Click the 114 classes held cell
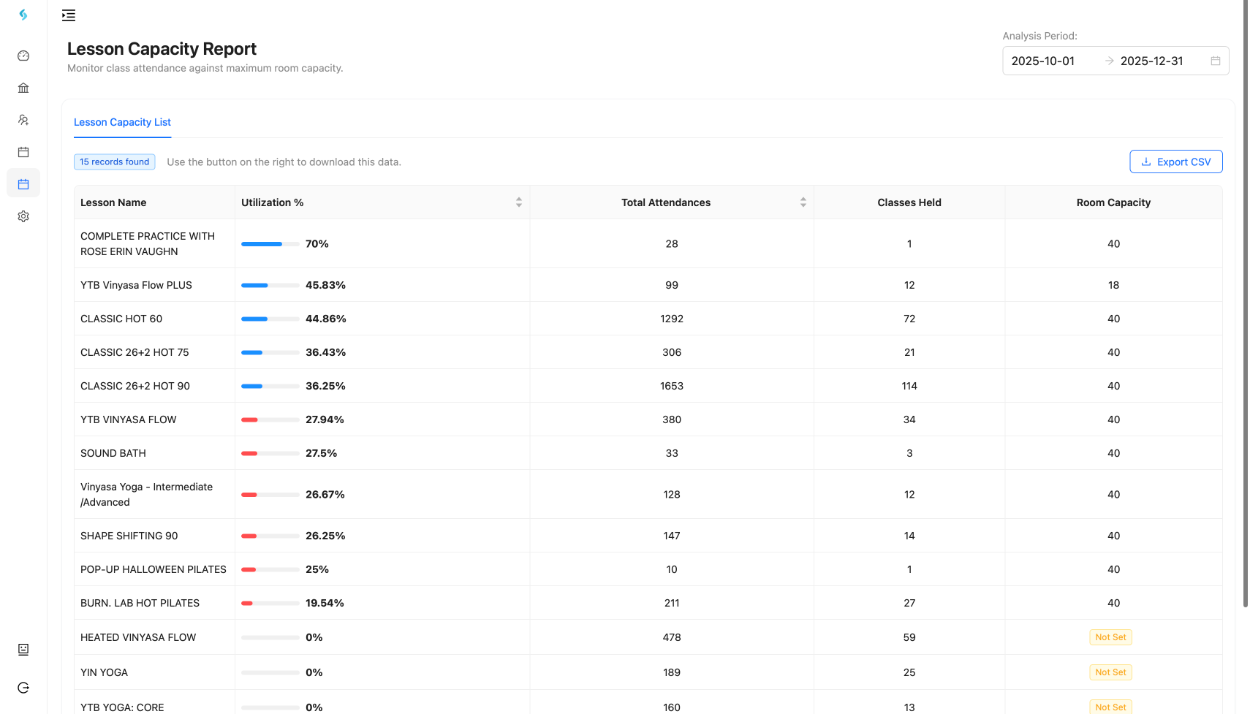This screenshot has width=1250, height=714. coord(909,386)
